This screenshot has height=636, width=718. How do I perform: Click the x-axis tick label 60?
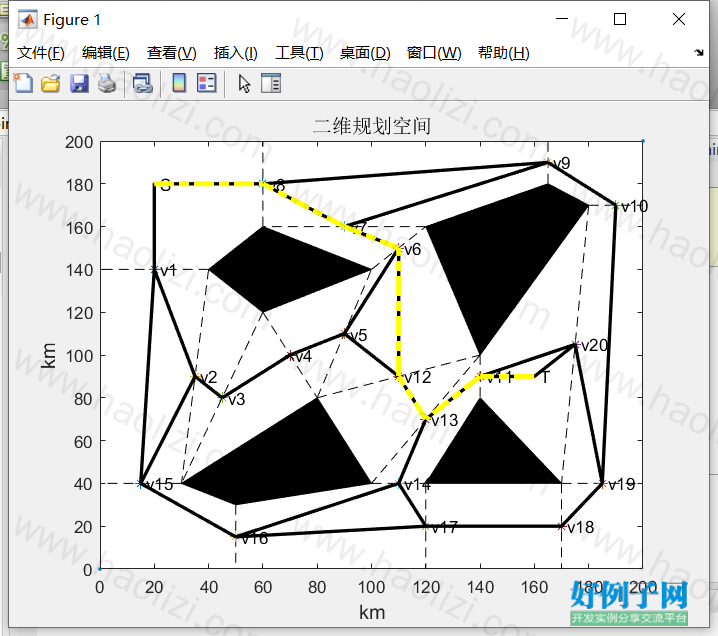point(263,587)
